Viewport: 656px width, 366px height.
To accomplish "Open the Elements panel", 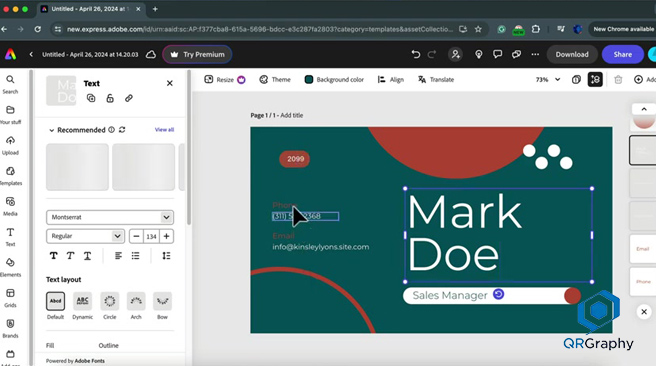I will click(x=10, y=267).
